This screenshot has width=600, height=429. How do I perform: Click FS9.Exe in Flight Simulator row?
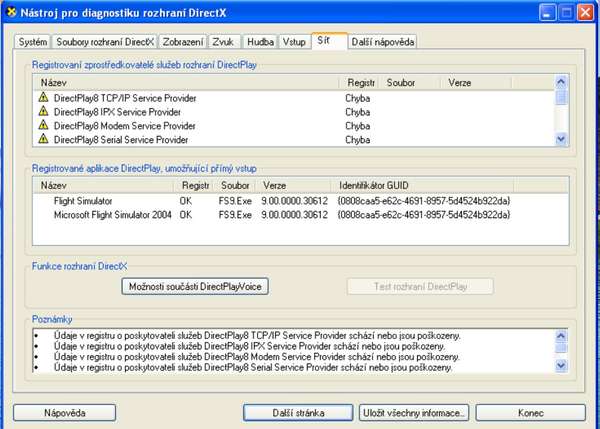(x=235, y=201)
